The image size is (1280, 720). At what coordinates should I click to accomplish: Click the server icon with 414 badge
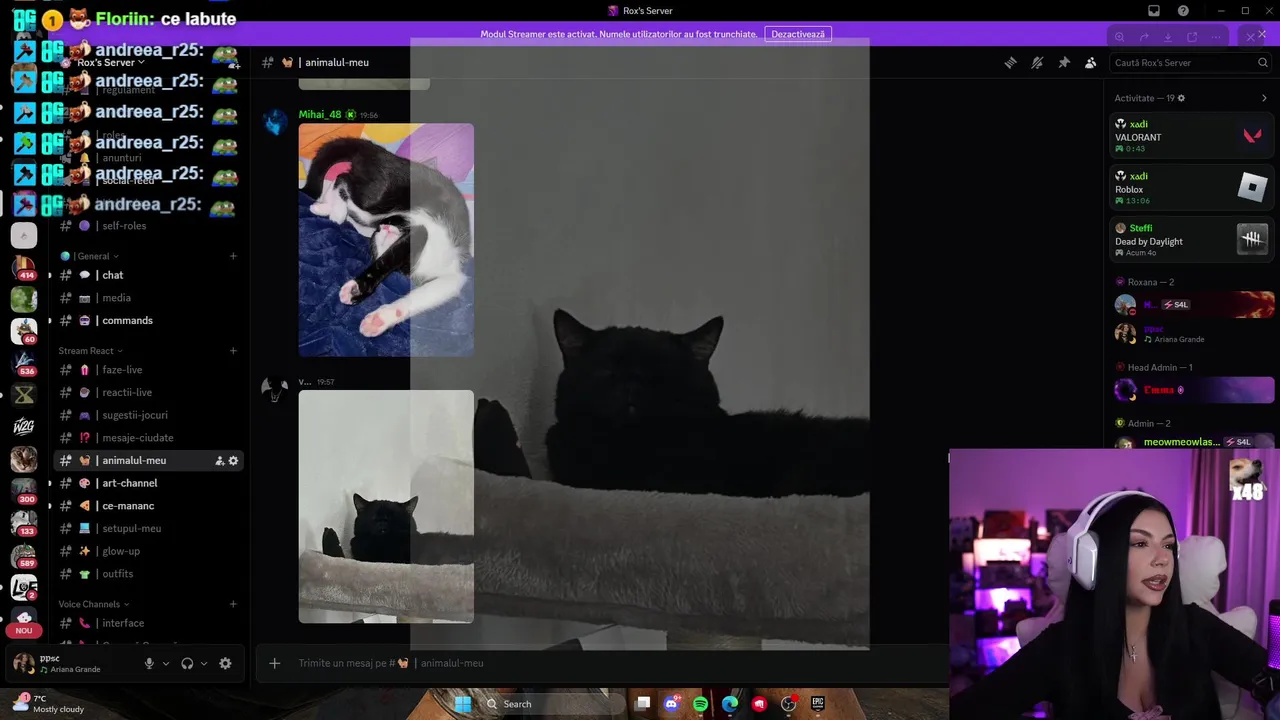pyautogui.click(x=24, y=268)
